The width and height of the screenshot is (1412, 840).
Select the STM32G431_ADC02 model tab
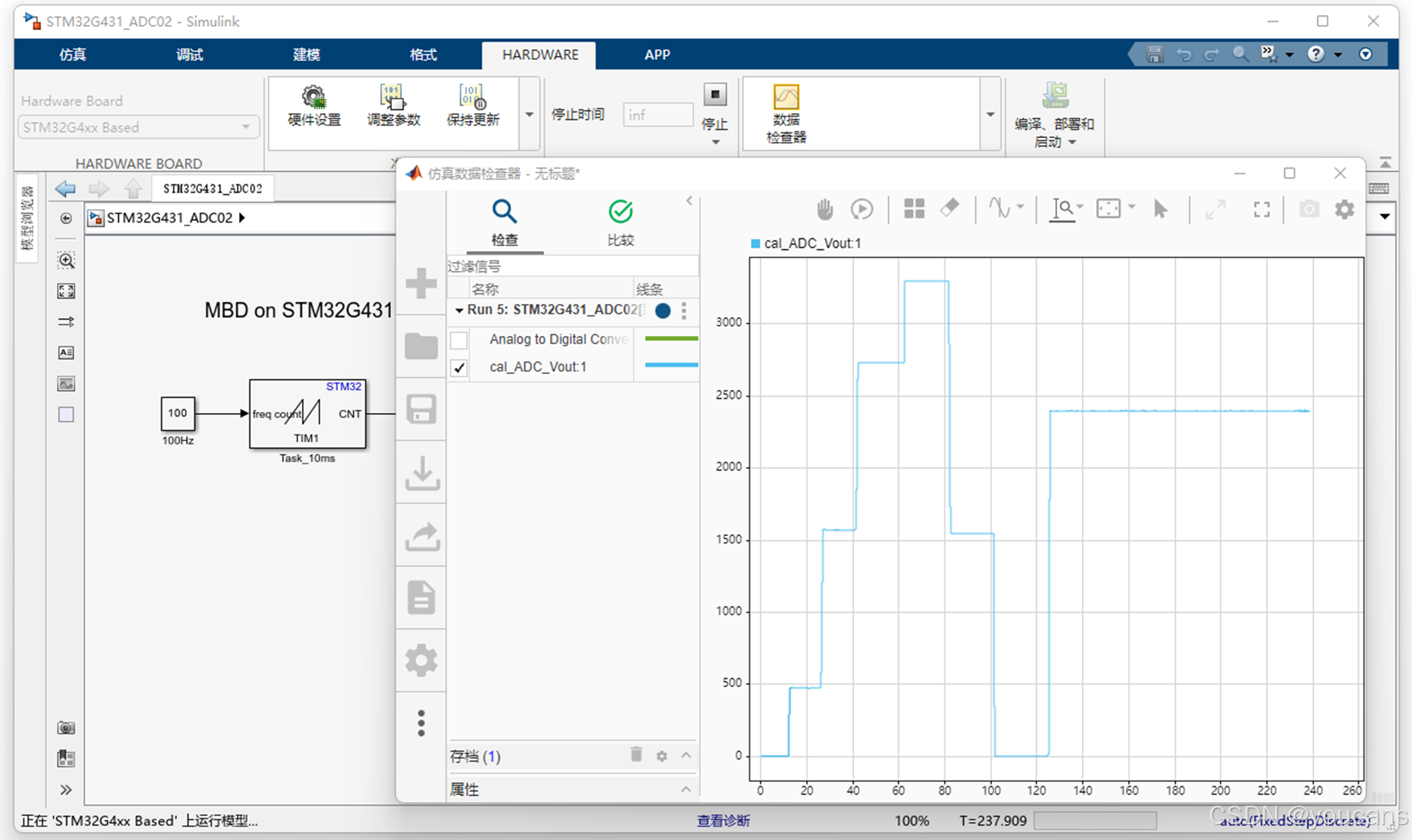pos(213,188)
